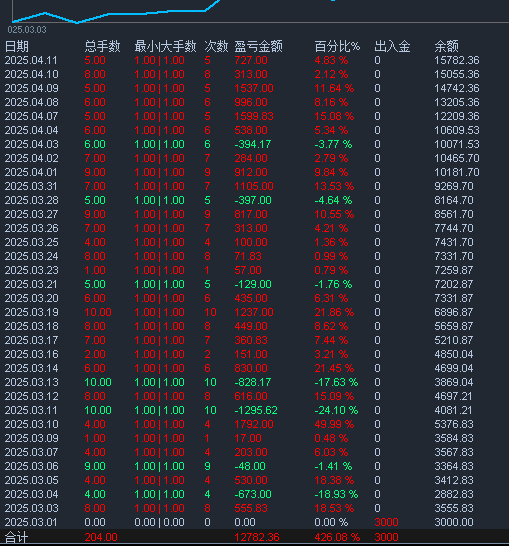Click the 次数 column header
Image resolution: width=509 pixels, height=546 pixels.
(x=216, y=46)
